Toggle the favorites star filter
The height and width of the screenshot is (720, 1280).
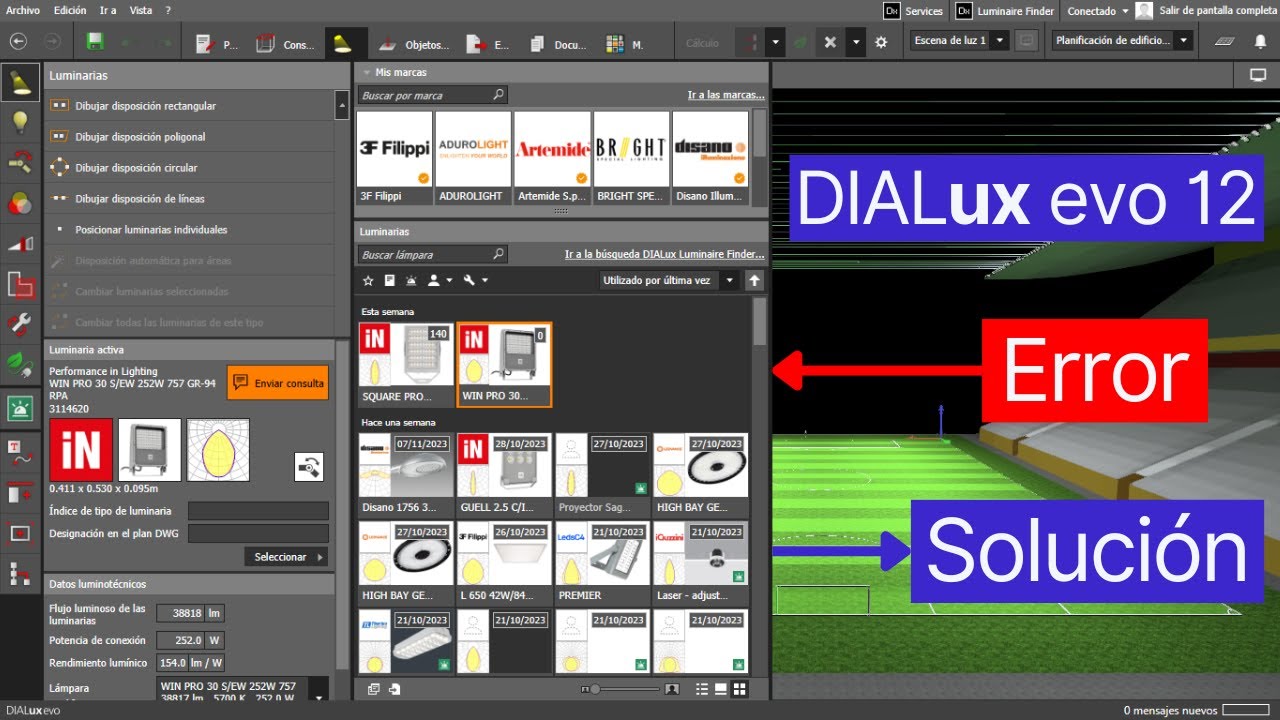click(x=368, y=281)
